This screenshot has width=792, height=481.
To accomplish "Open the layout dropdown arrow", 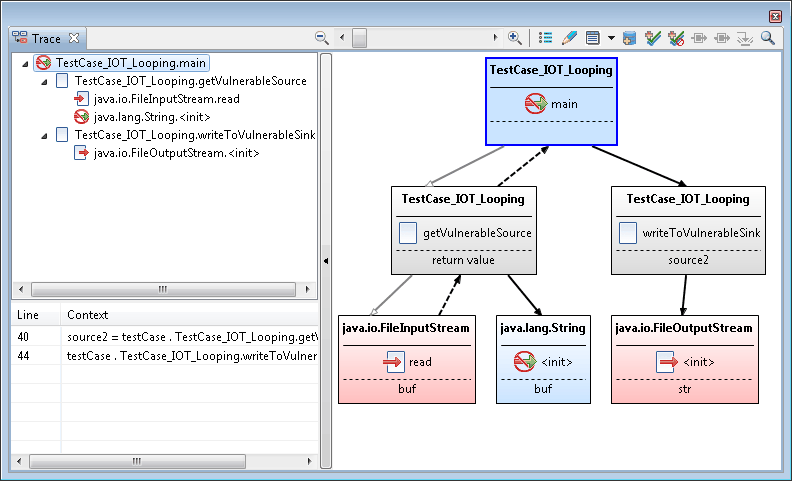I will pos(611,38).
